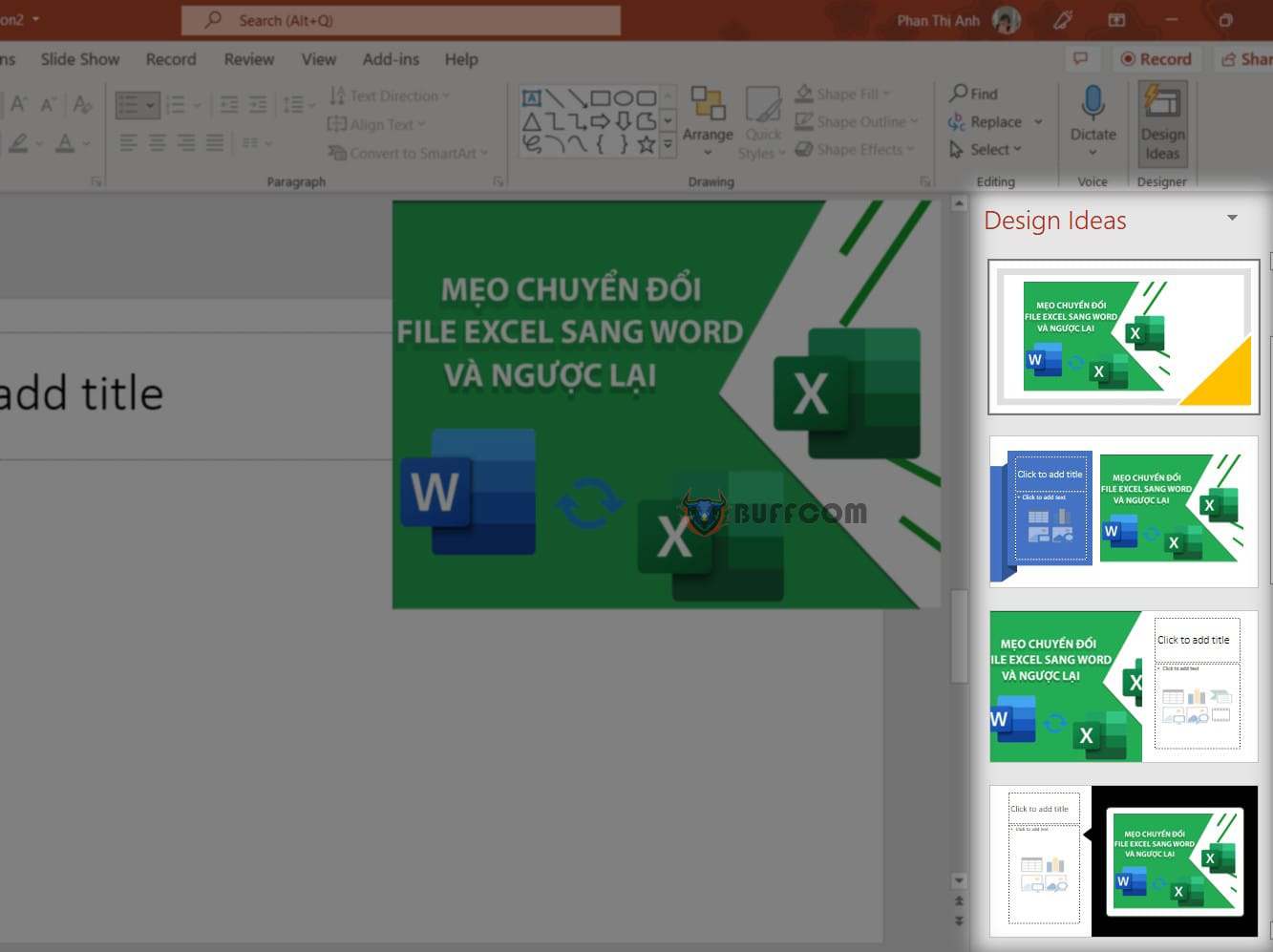The width and height of the screenshot is (1273, 952).
Task: Choose design idea with blue title panel
Action: 1123,512
